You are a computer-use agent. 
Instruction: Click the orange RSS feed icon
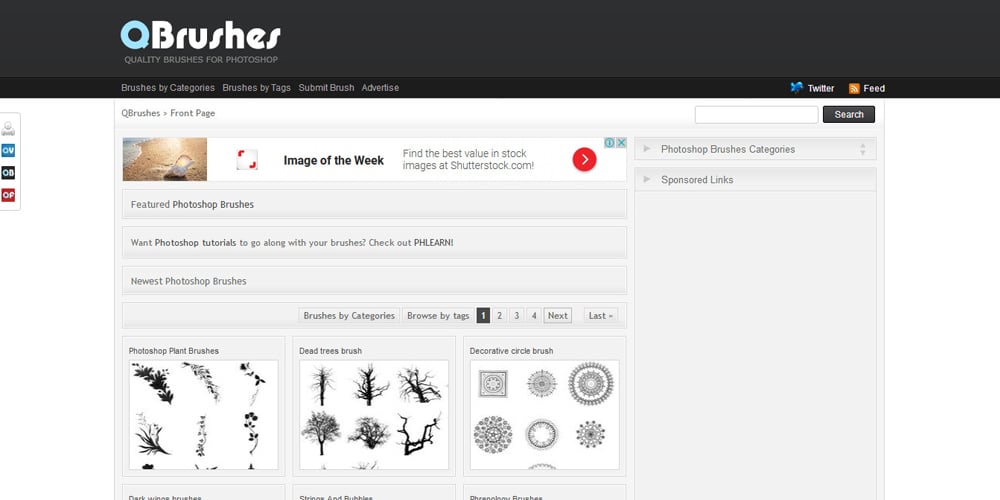click(x=854, y=89)
